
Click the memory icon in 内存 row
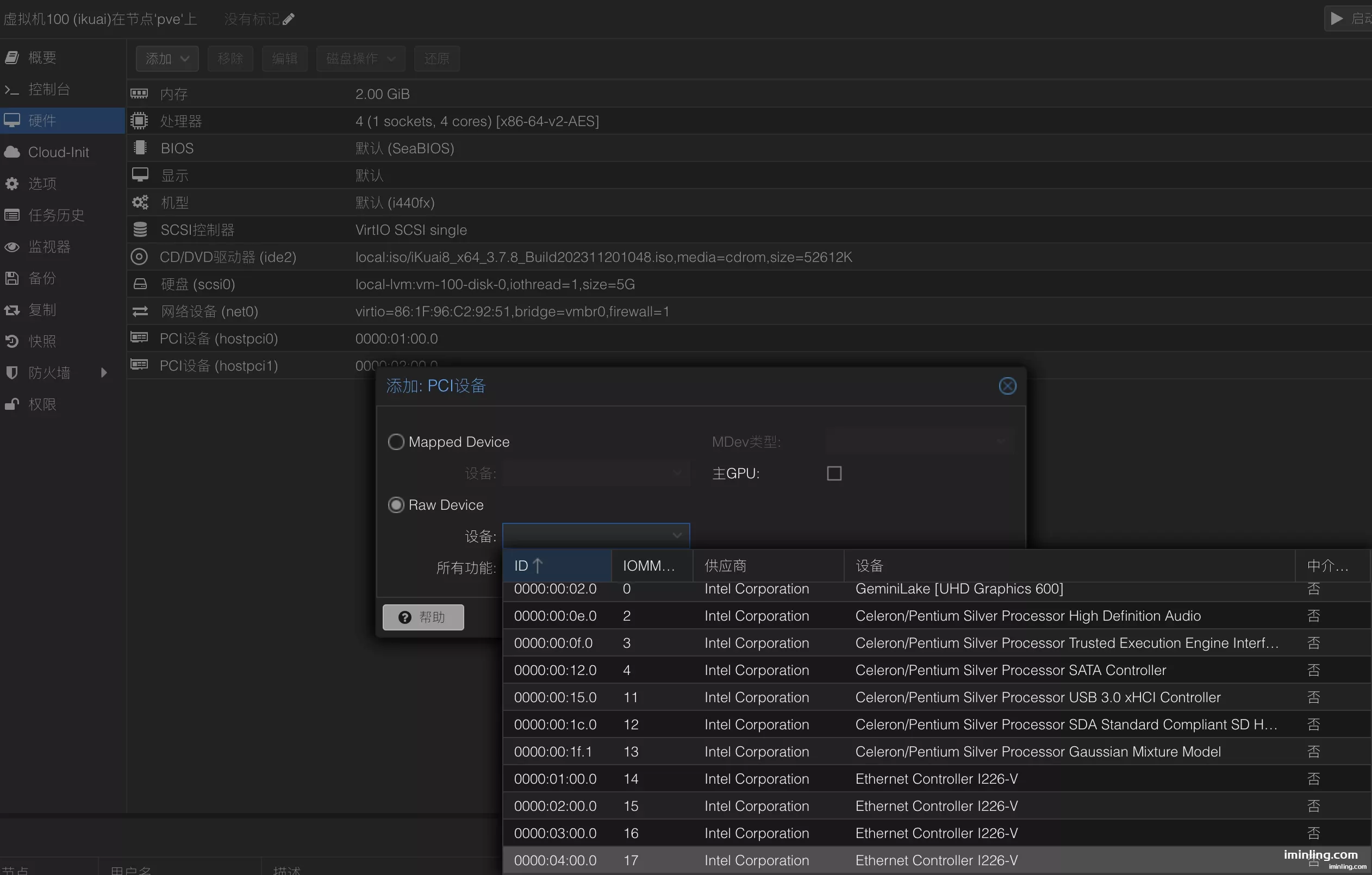click(x=139, y=93)
